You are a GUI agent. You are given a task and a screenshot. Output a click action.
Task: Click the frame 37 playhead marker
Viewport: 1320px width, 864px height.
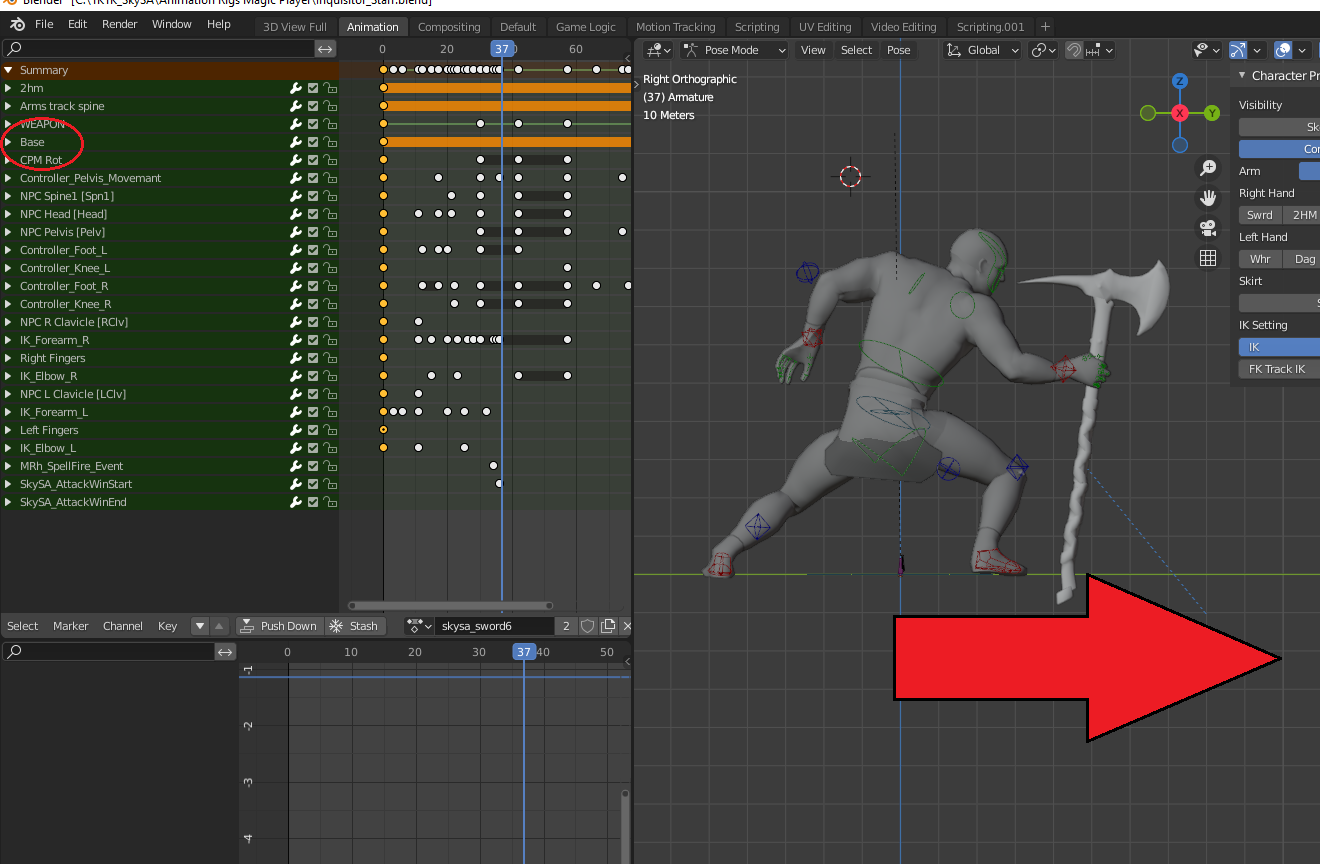point(501,48)
